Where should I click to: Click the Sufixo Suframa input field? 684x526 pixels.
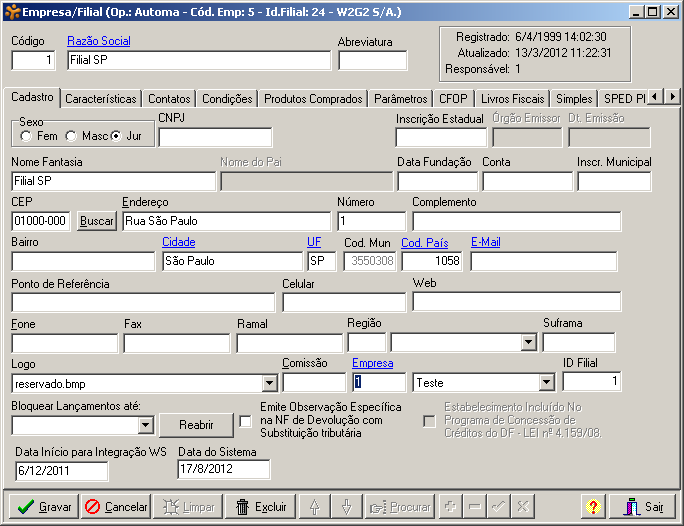579,342
